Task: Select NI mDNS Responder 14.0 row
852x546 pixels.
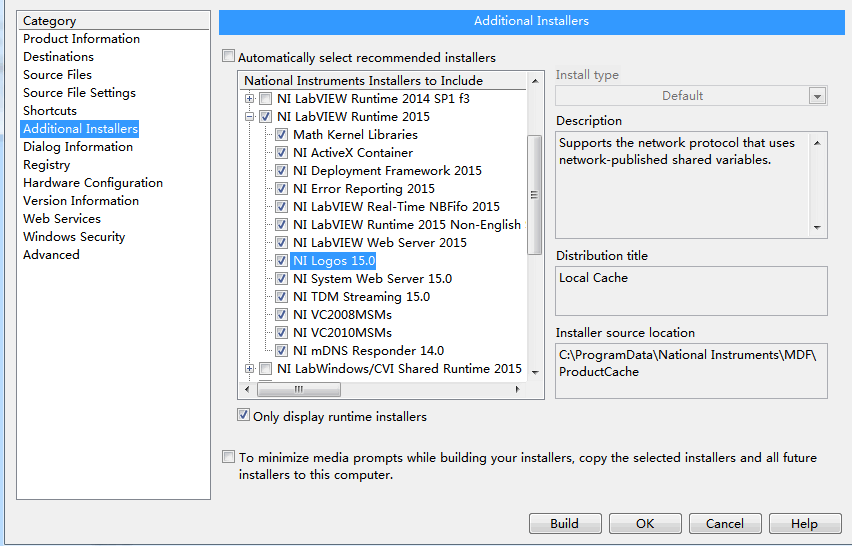Action: coord(368,350)
